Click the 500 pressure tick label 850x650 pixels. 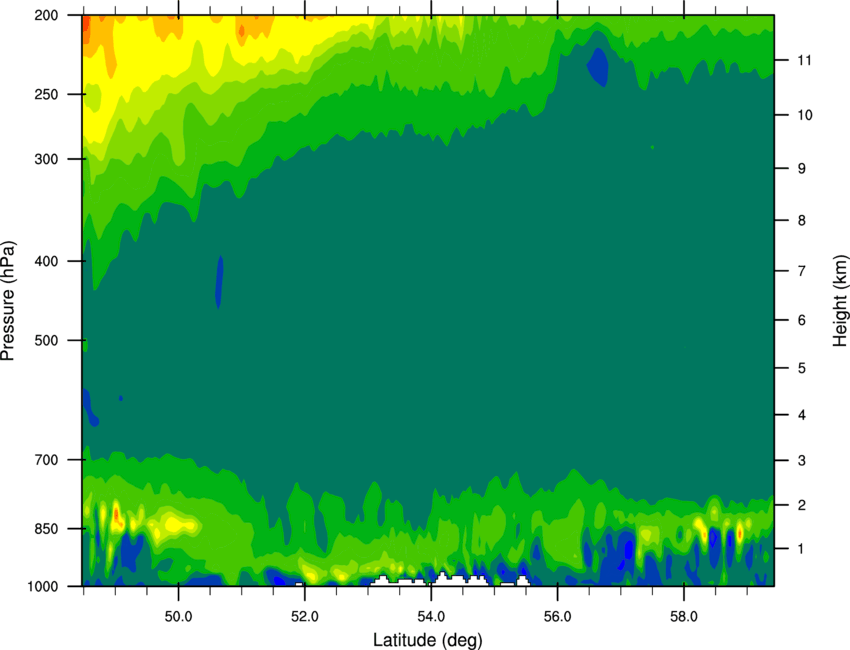coord(46,340)
